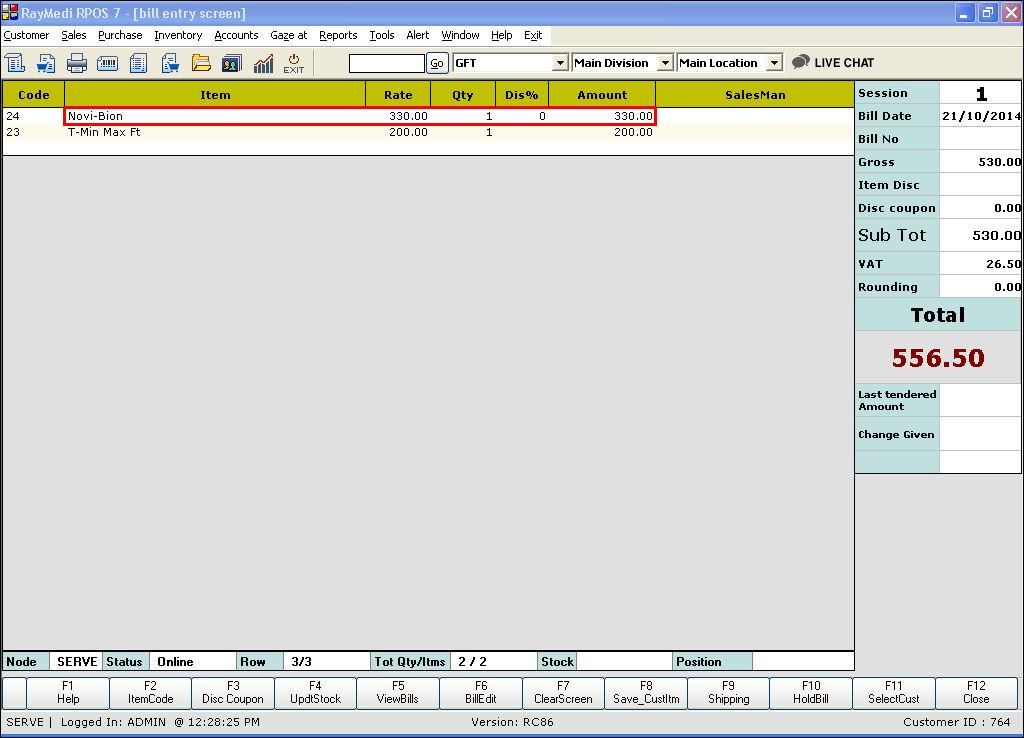Click F4 UpdtStock button
The height and width of the screenshot is (738, 1024).
[315, 693]
